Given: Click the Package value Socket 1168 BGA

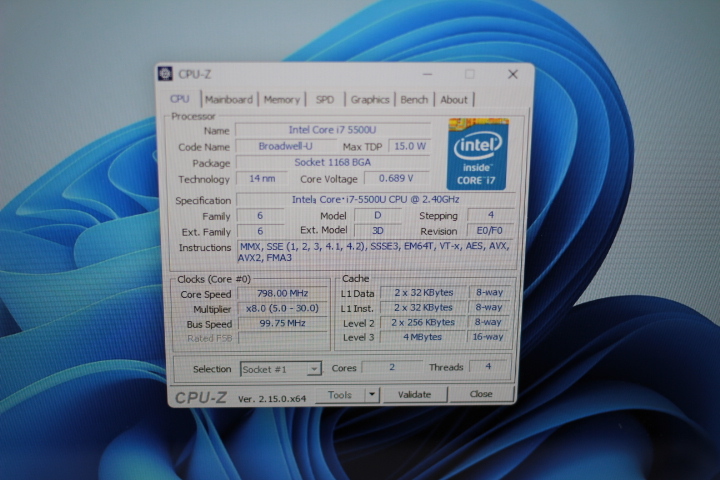Looking at the screenshot, I should pyautogui.click(x=333, y=162).
